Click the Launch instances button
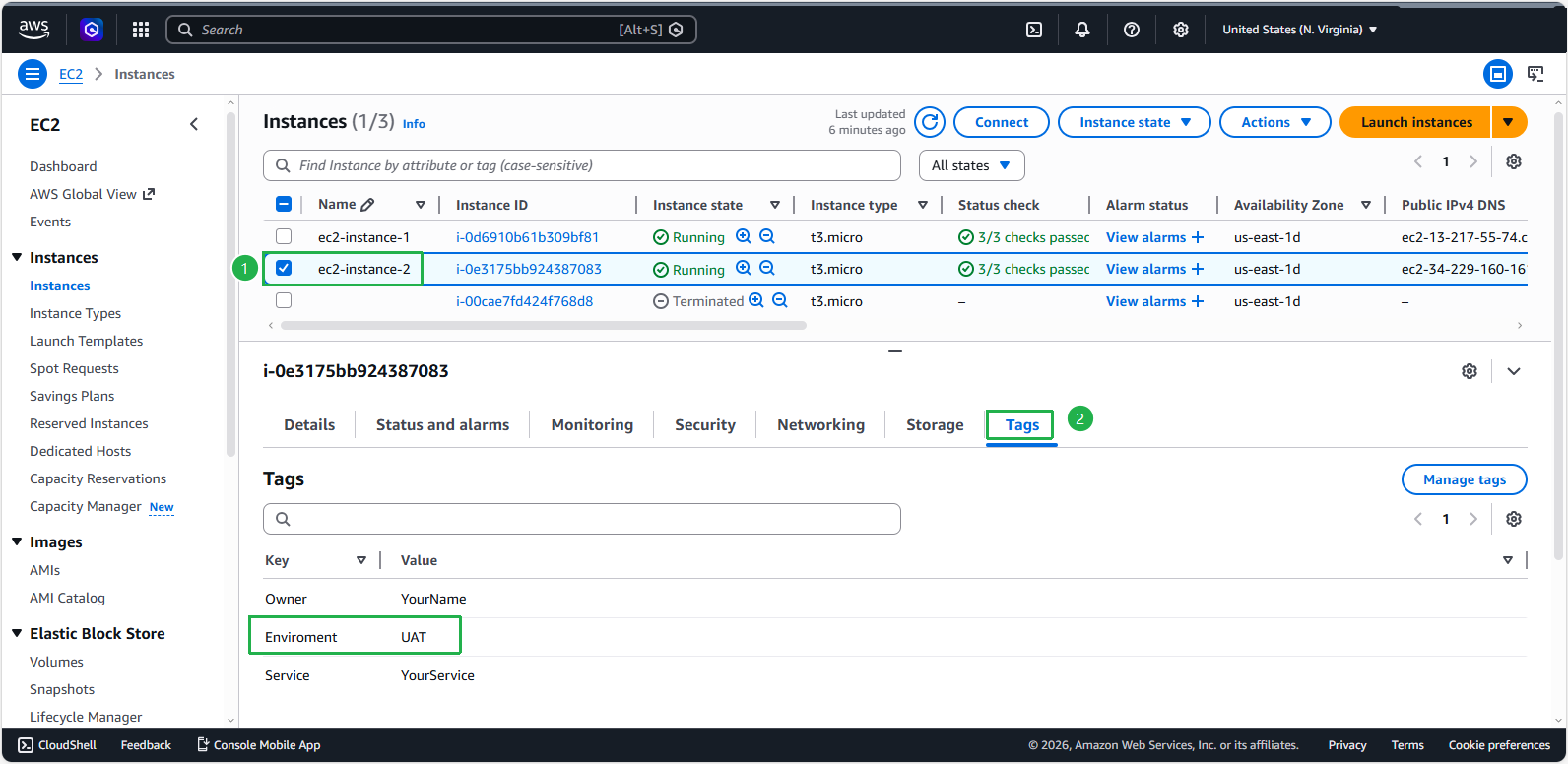The height and width of the screenshot is (764, 1568). pyautogui.click(x=1416, y=122)
